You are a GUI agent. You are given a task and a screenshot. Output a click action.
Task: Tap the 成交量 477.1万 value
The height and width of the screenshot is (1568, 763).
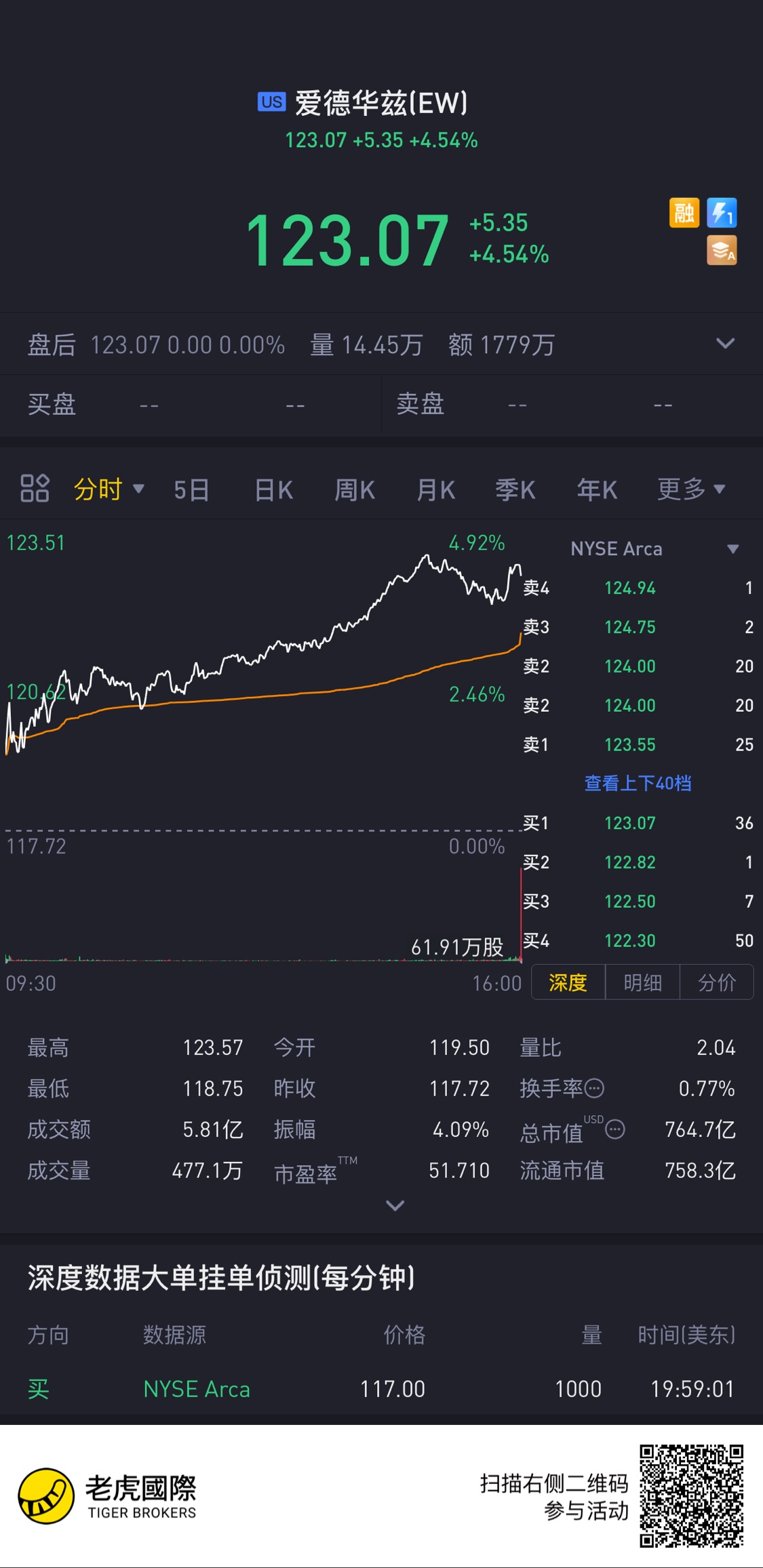pos(208,1171)
